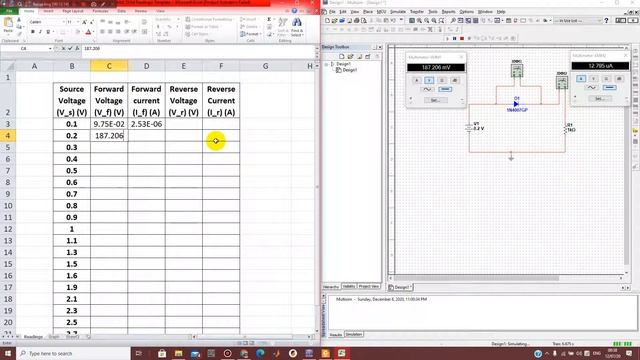
Task: Select DC mode on left multimeter
Action: (445, 89)
